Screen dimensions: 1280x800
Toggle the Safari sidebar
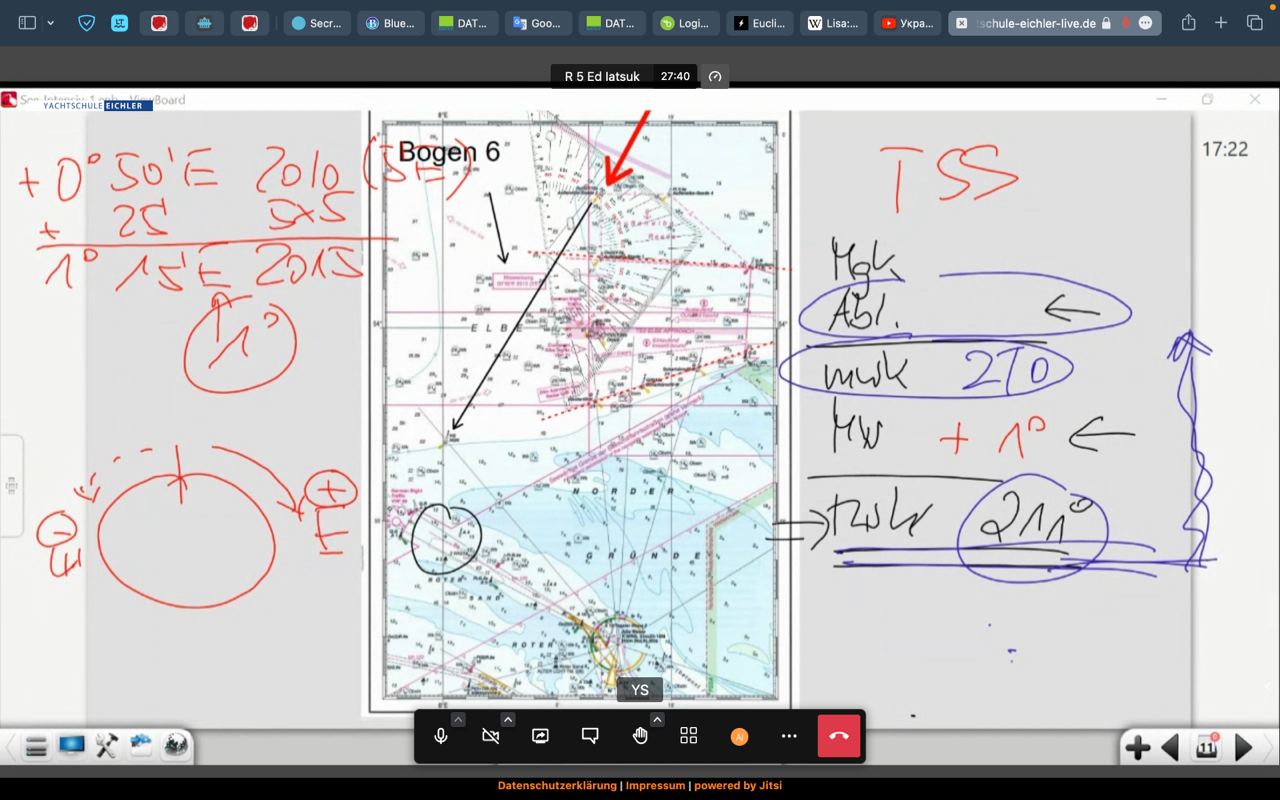click(x=27, y=22)
